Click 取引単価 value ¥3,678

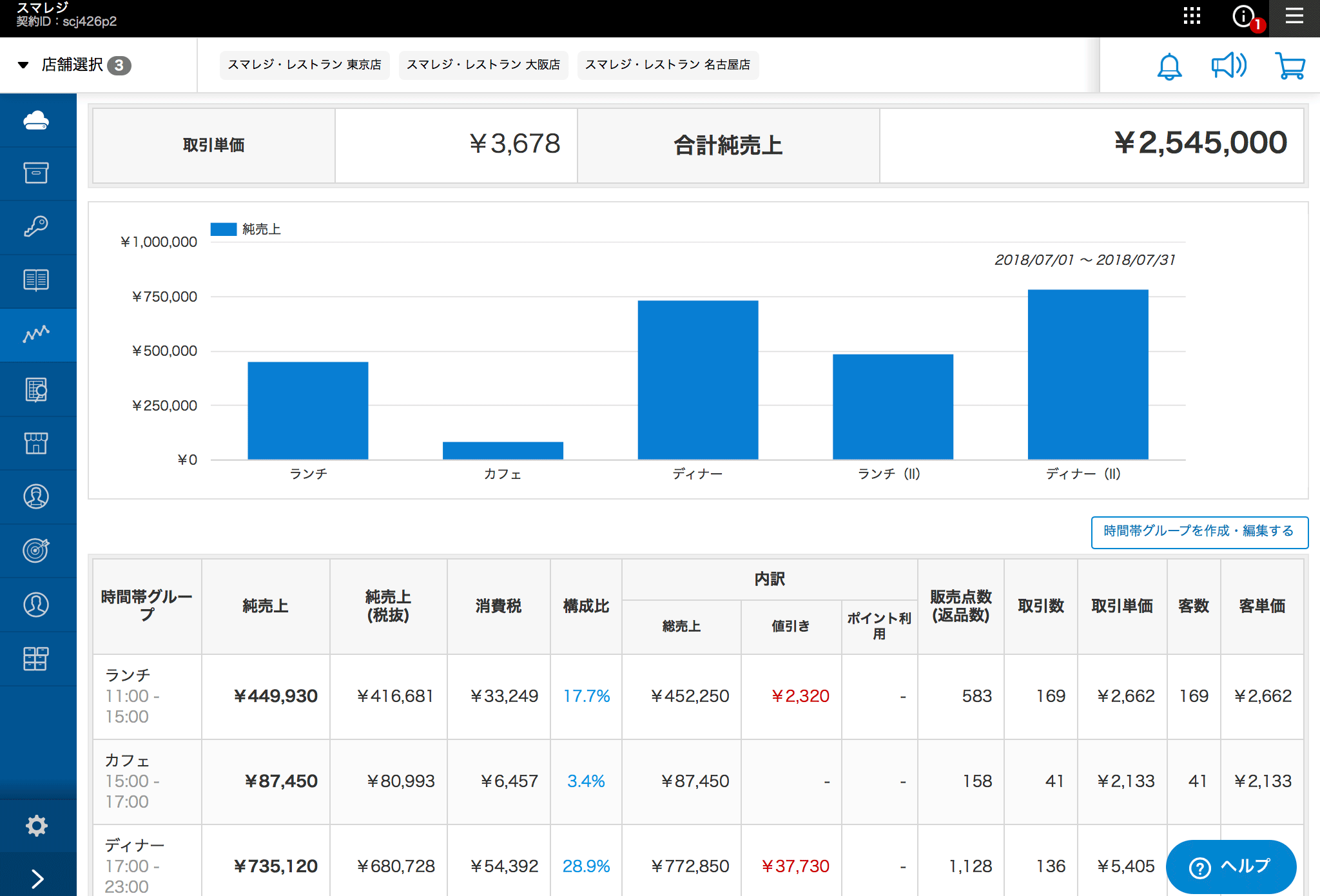[x=514, y=144]
